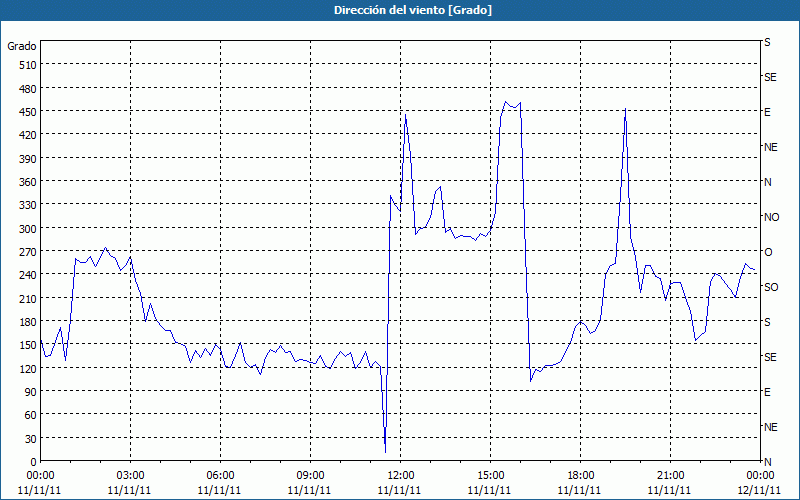The height and width of the screenshot is (500, 800).
Task: Select the E compass label level with 450
Action: click(x=767, y=112)
